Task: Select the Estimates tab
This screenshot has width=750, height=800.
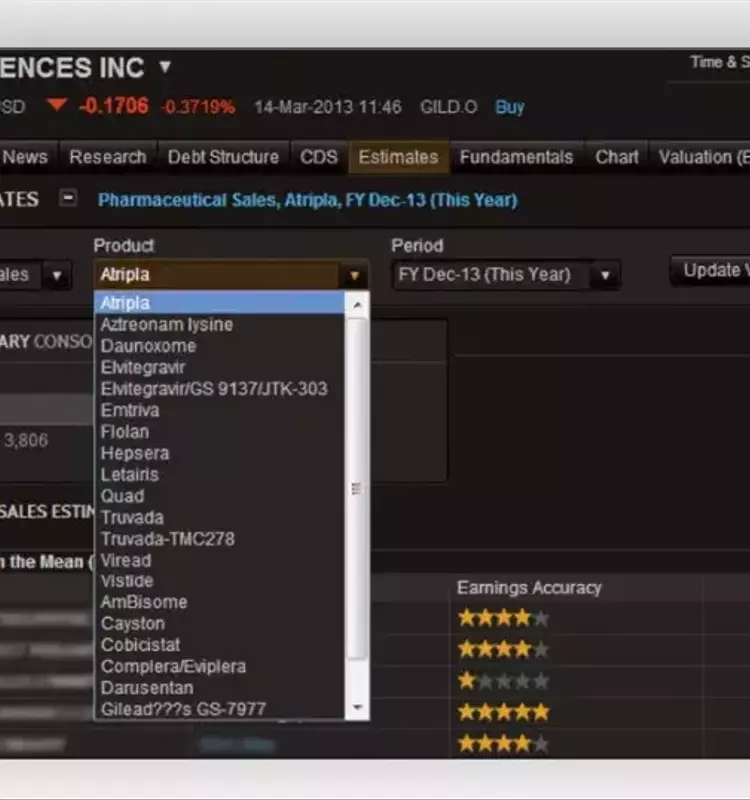Action: pos(398,157)
